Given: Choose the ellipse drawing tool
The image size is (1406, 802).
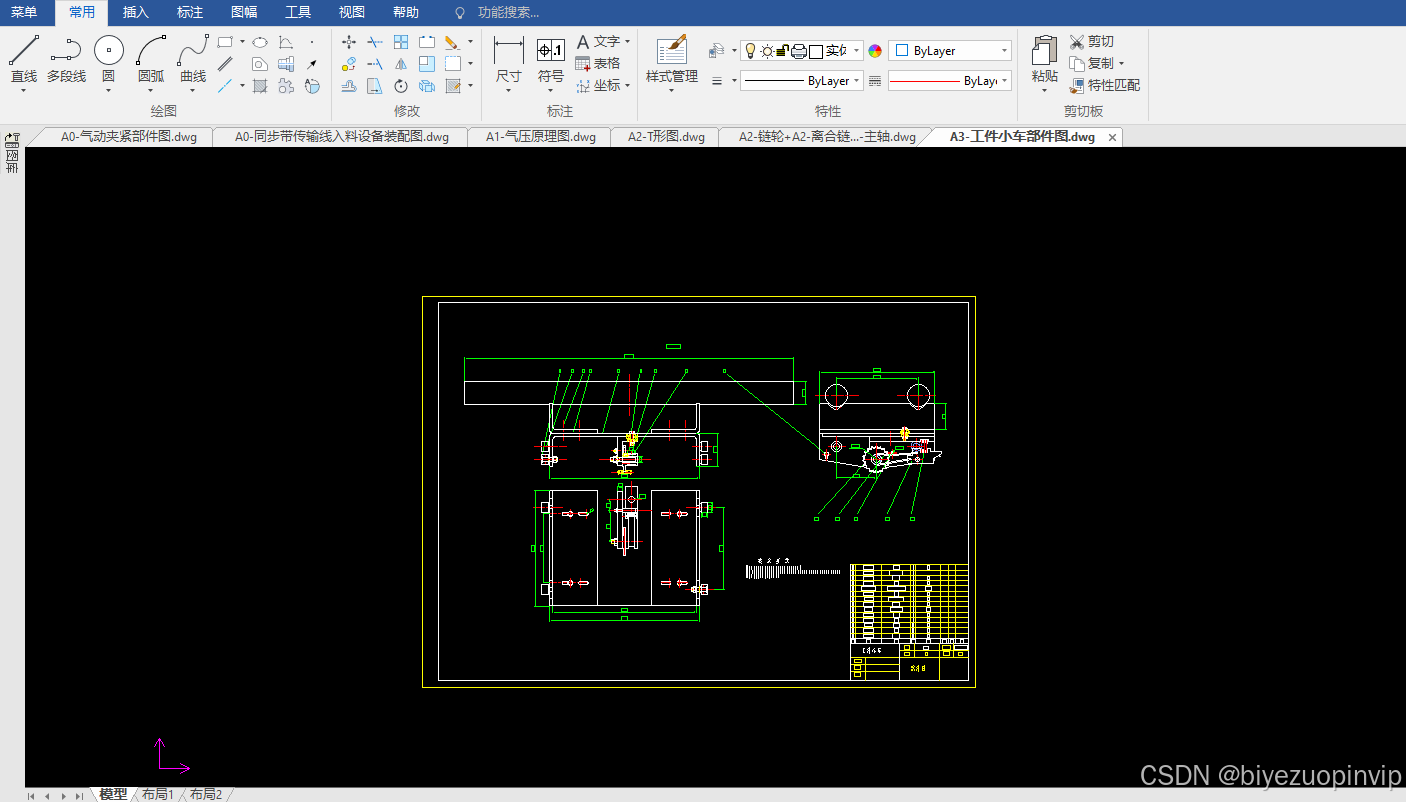Looking at the screenshot, I should 260,42.
